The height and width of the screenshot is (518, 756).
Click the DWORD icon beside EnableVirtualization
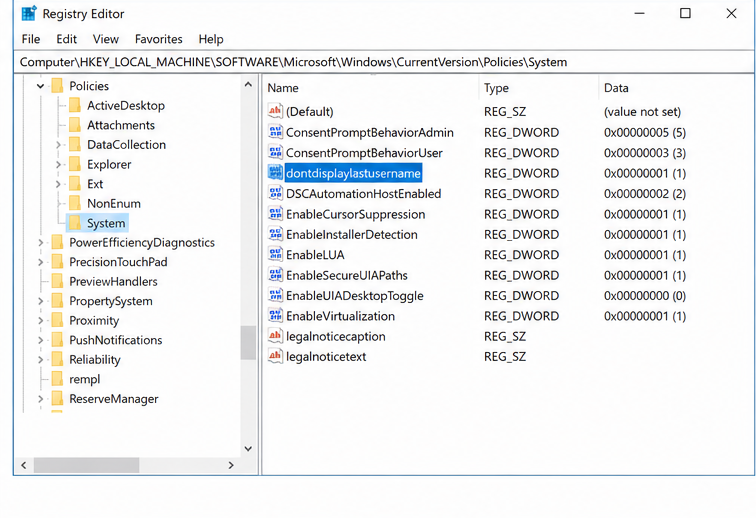[x=275, y=315]
